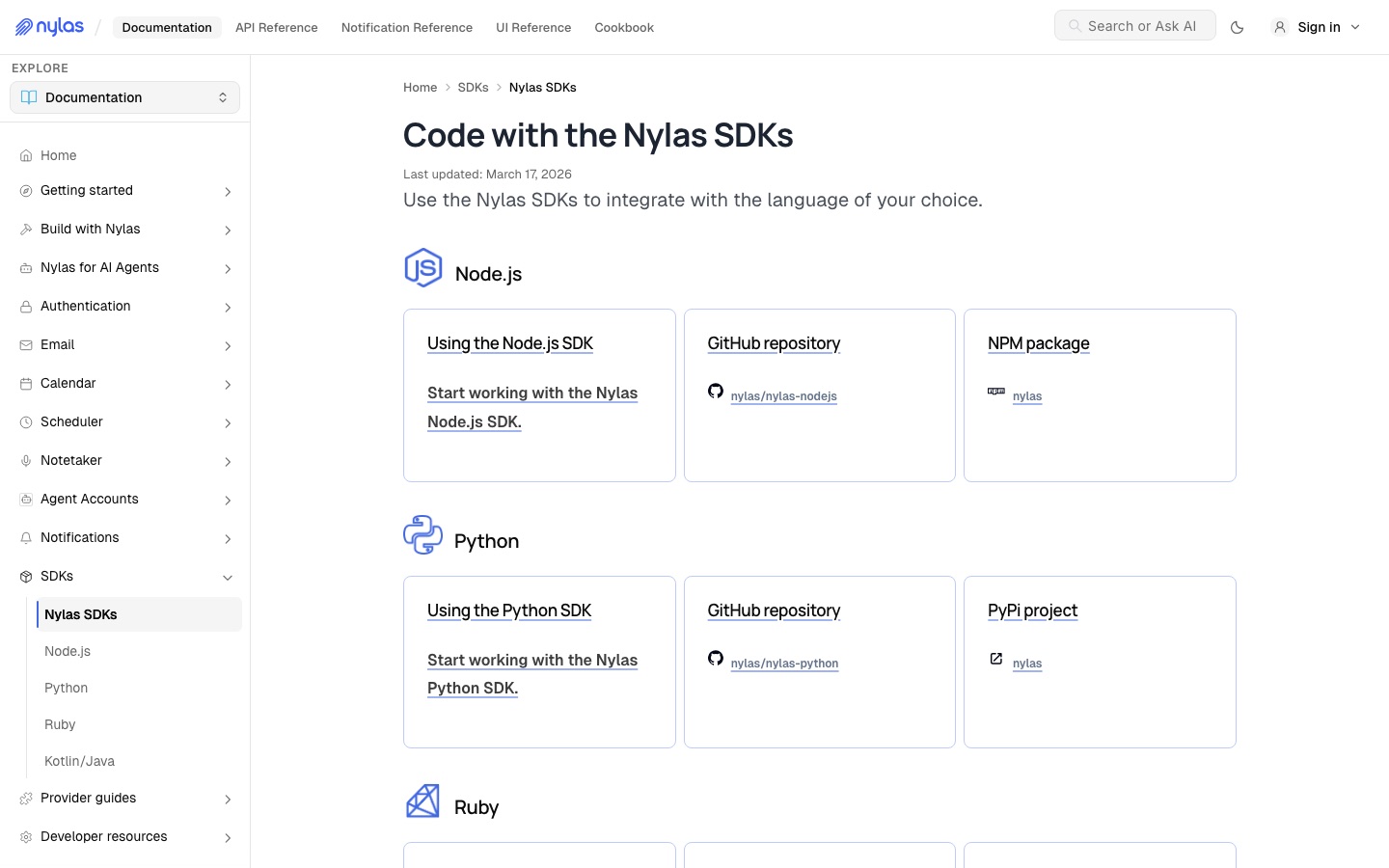Open nylas/nylas-python repository link
This screenshot has width=1389, height=868.
tap(784, 664)
